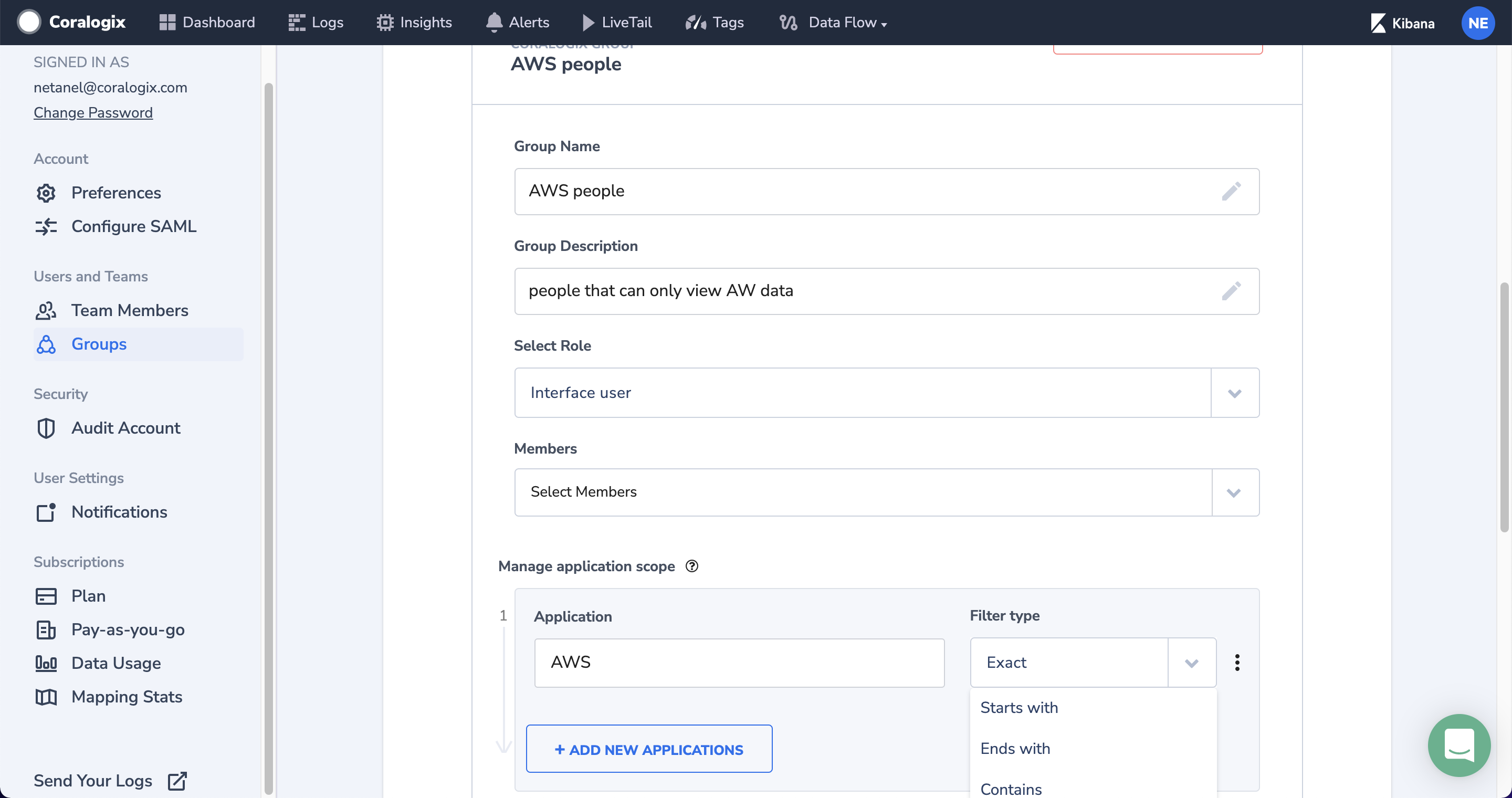Click Add New Applications button
The image size is (1512, 798).
click(649, 749)
